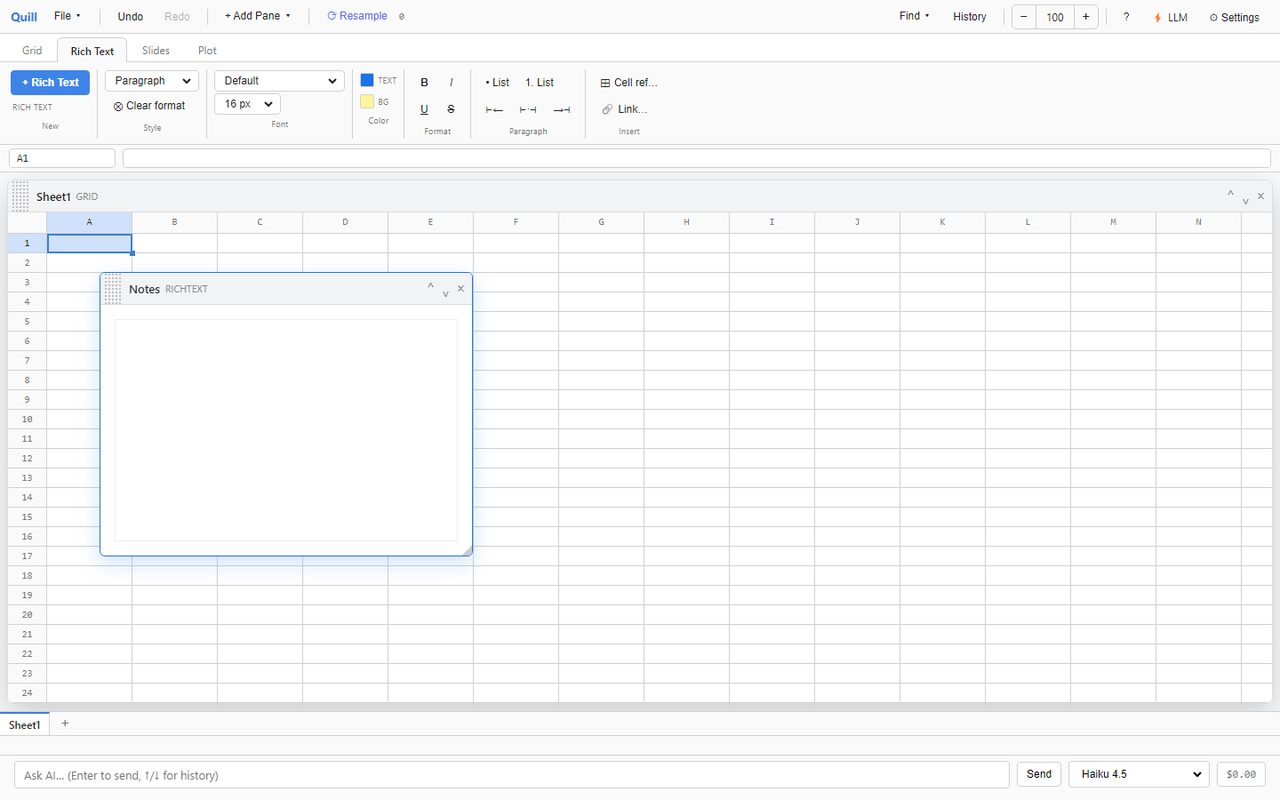The width and height of the screenshot is (1280, 800).
Task: Open Settings
Action: 1234,17
